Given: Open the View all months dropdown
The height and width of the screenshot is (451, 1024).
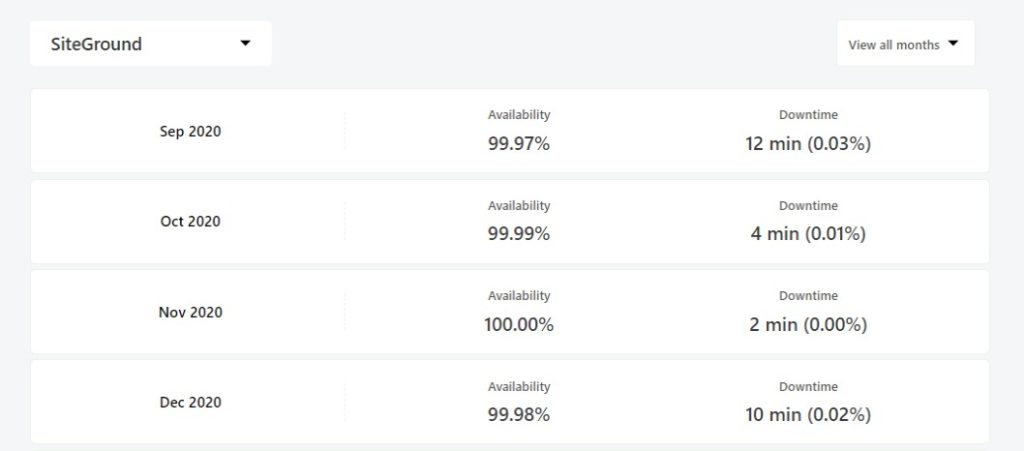Looking at the screenshot, I should tap(905, 44).
